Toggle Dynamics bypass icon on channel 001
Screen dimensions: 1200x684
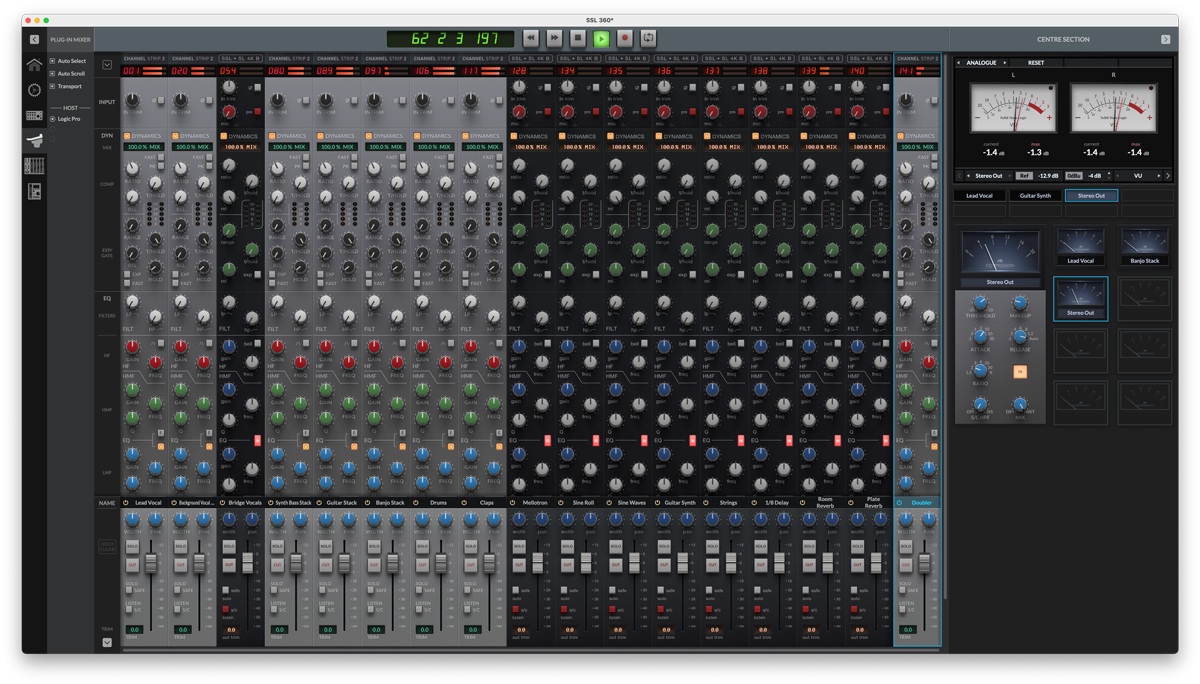[127, 136]
